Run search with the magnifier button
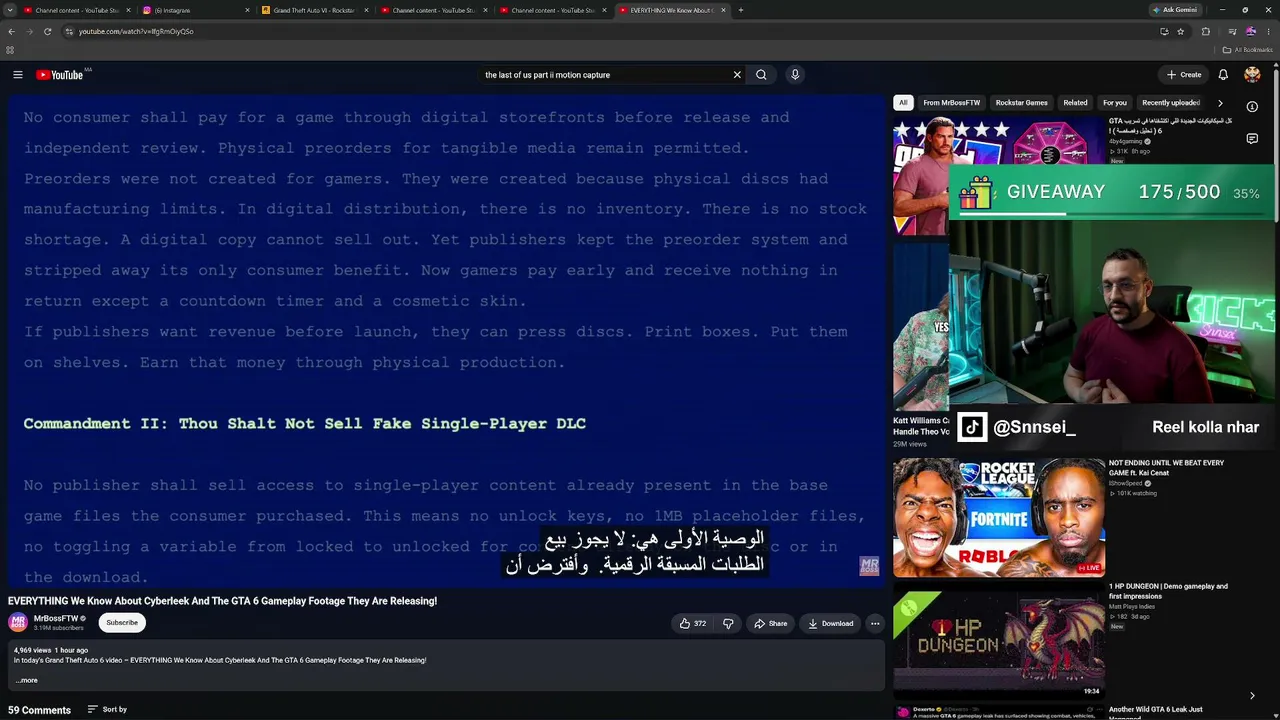 (x=761, y=75)
